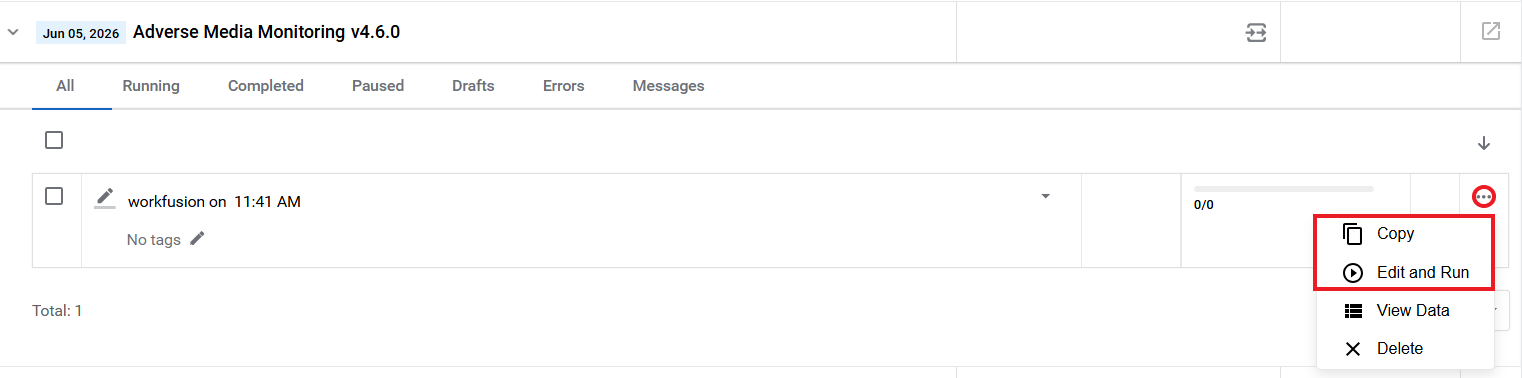
Task: Open process in new window icon
Action: click(1490, 31)
